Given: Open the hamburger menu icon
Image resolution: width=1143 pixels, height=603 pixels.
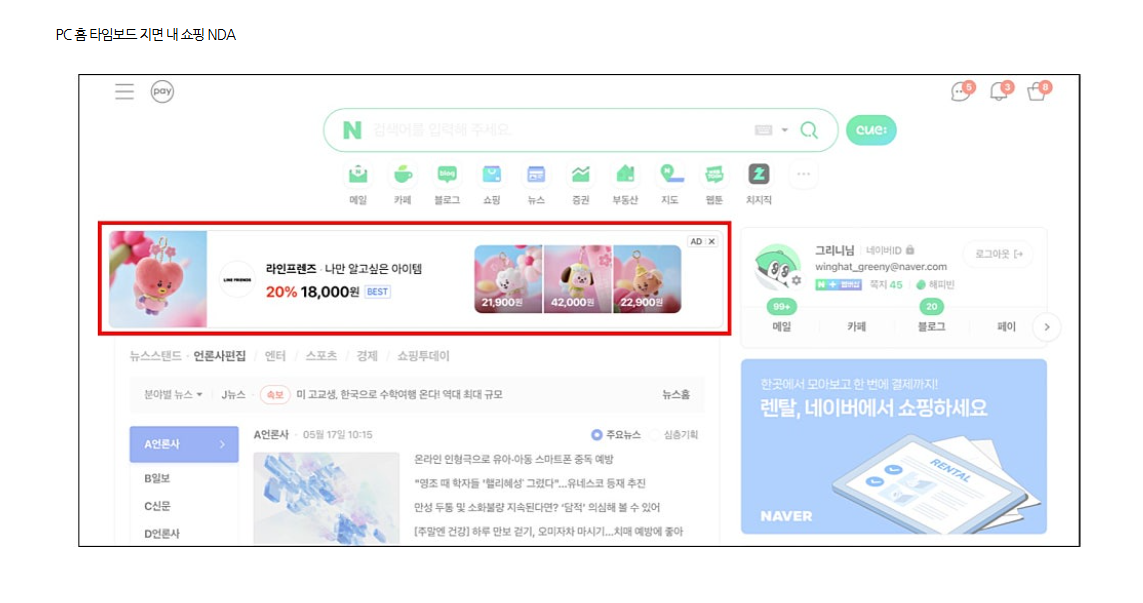Looking at the screenshot, I should click(x=125, y=91).
